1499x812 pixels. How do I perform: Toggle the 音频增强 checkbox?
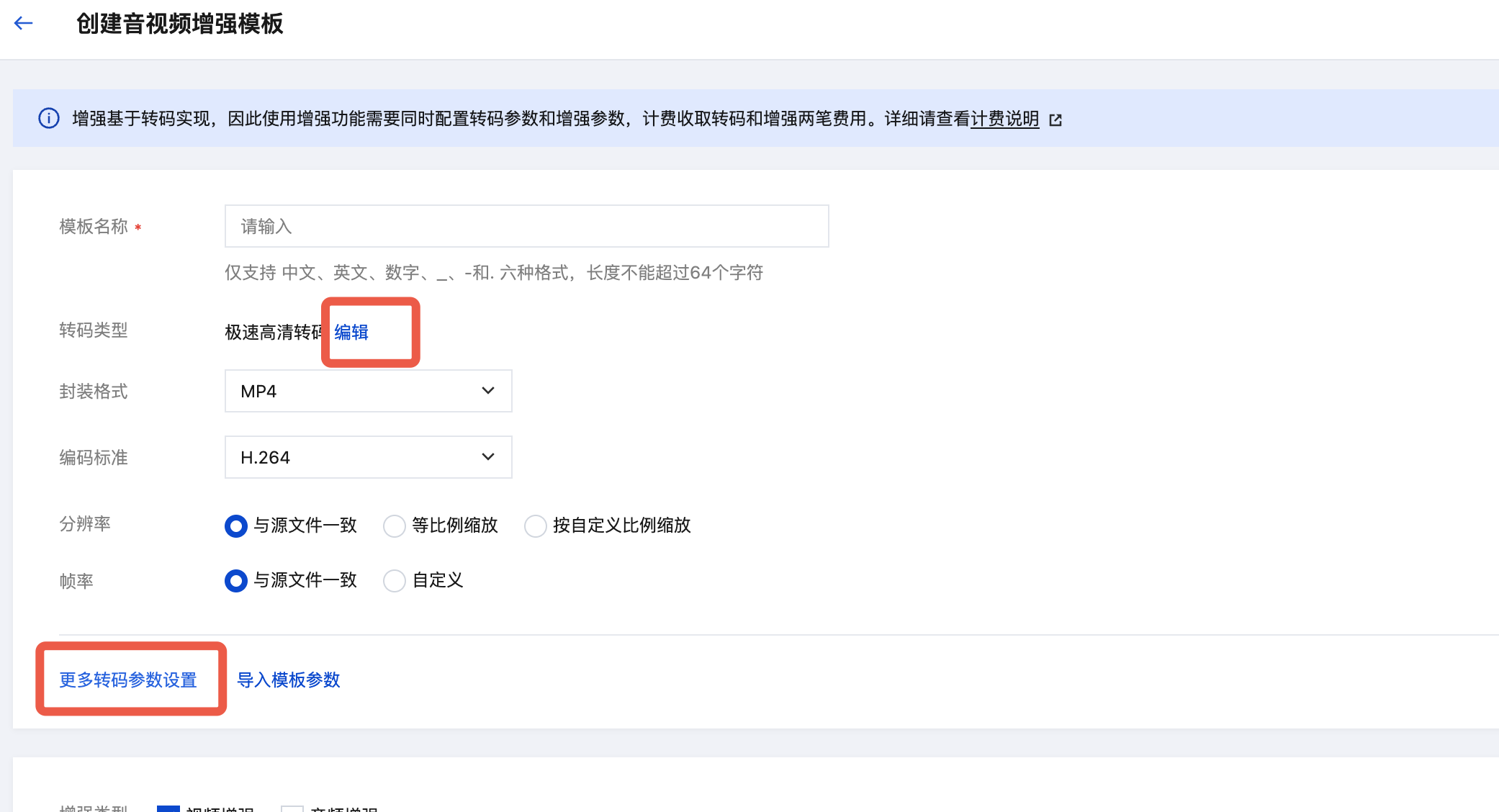click(x=292, y=809)
